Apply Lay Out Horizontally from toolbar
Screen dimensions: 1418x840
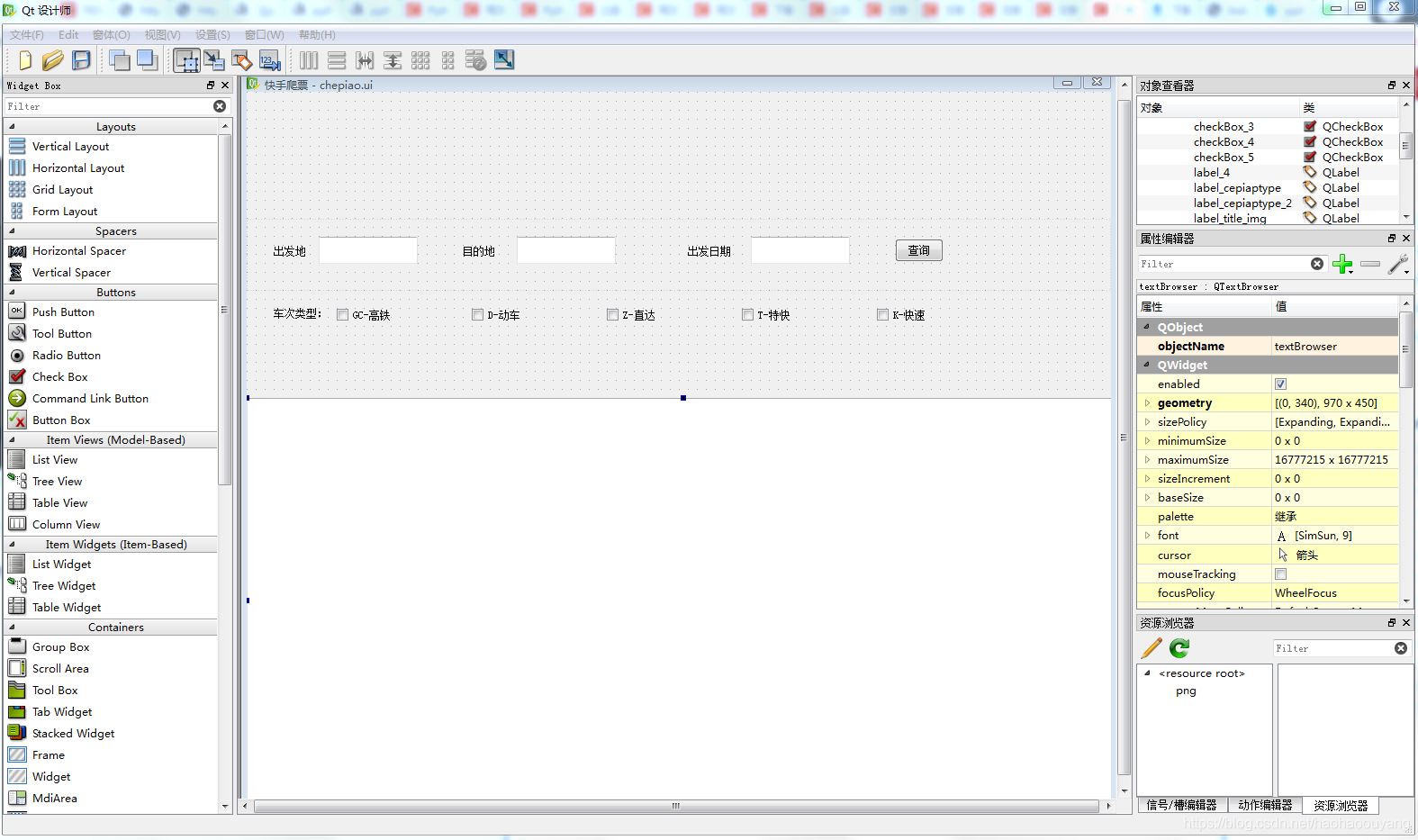309,60
